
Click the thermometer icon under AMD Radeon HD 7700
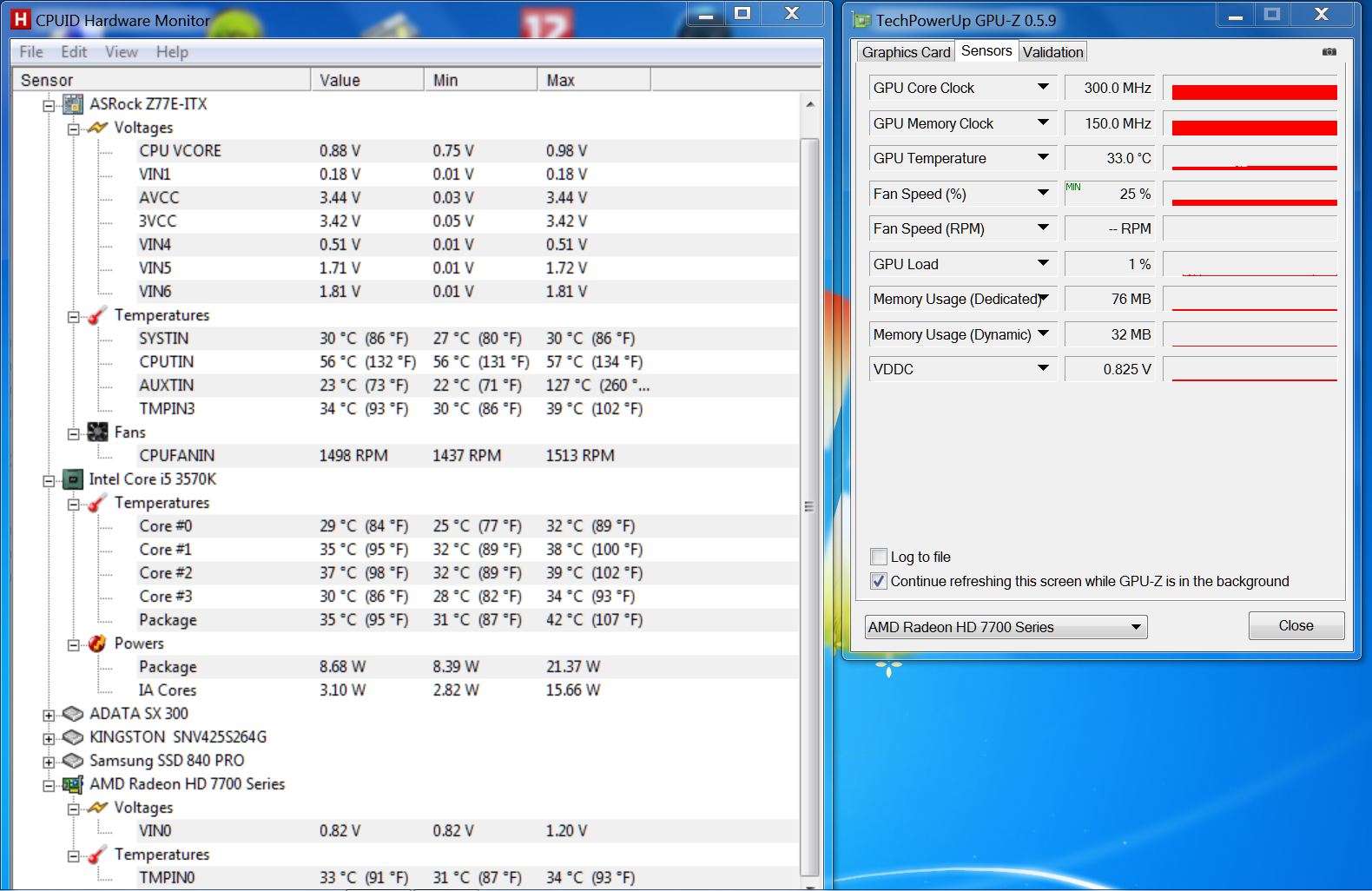98,855
